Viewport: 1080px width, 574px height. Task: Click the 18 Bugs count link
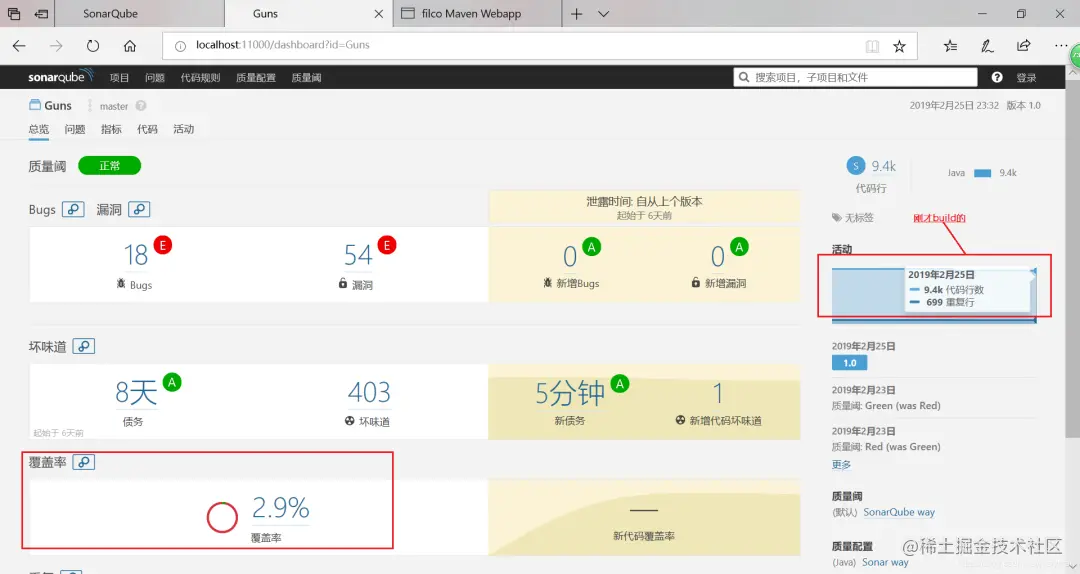(136, 255)
